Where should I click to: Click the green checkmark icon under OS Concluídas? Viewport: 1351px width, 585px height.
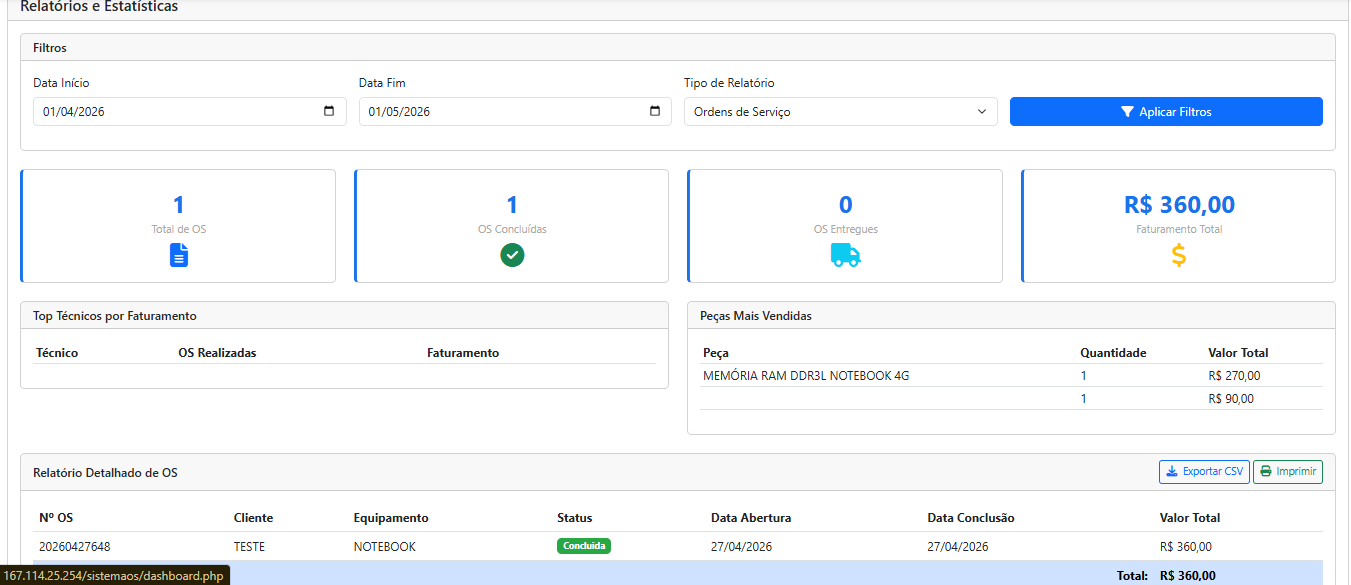point(512,255)
